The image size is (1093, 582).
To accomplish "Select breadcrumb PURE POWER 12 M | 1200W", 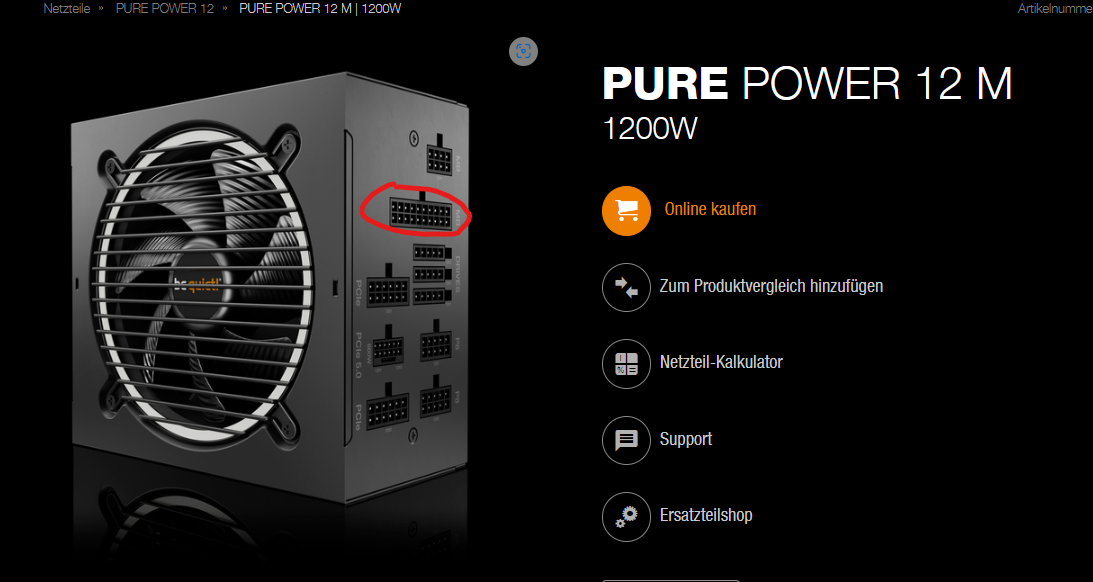I will click(320, 8).
